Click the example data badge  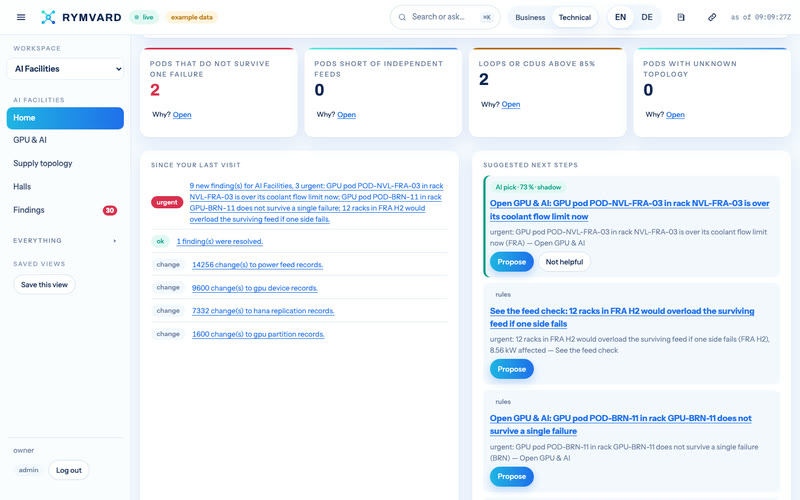pyautogui.click(x=191, y=17)
